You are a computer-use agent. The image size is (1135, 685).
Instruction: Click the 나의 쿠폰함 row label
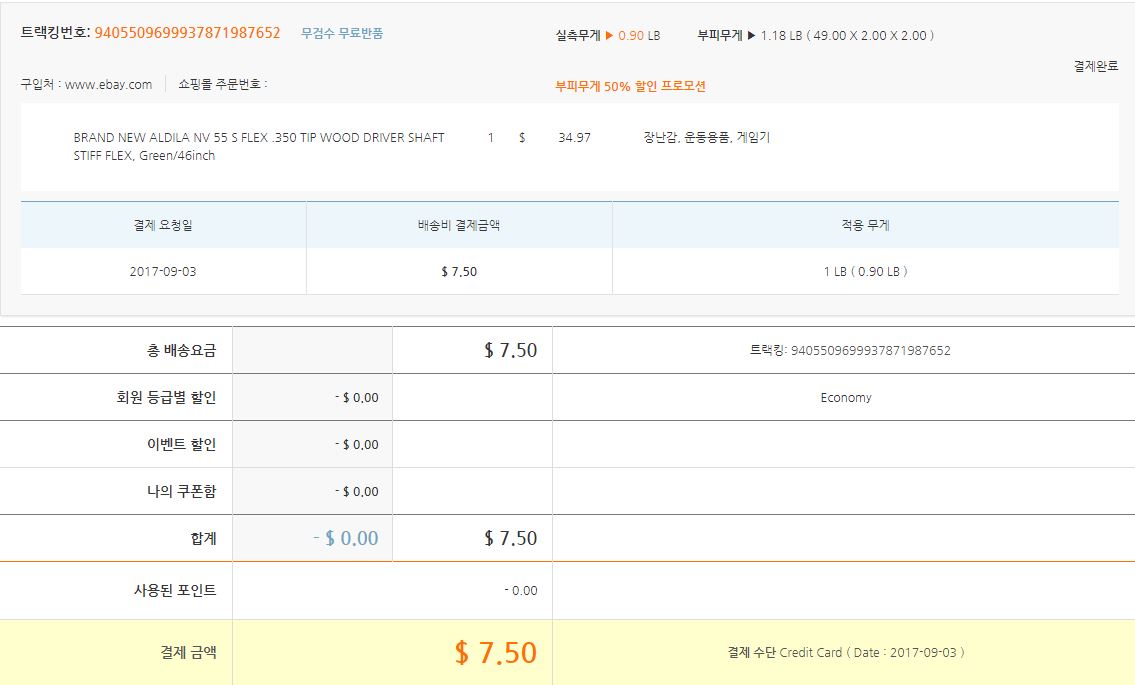pyautogui.click(x=181, y=491)
